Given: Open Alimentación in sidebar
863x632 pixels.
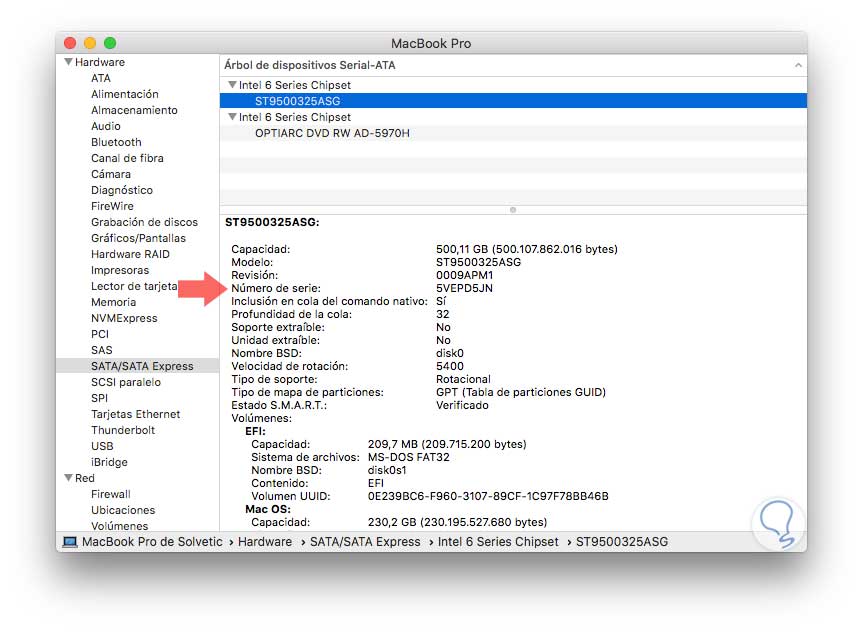Looking at the screenshot, I should [x=125, y=94].
